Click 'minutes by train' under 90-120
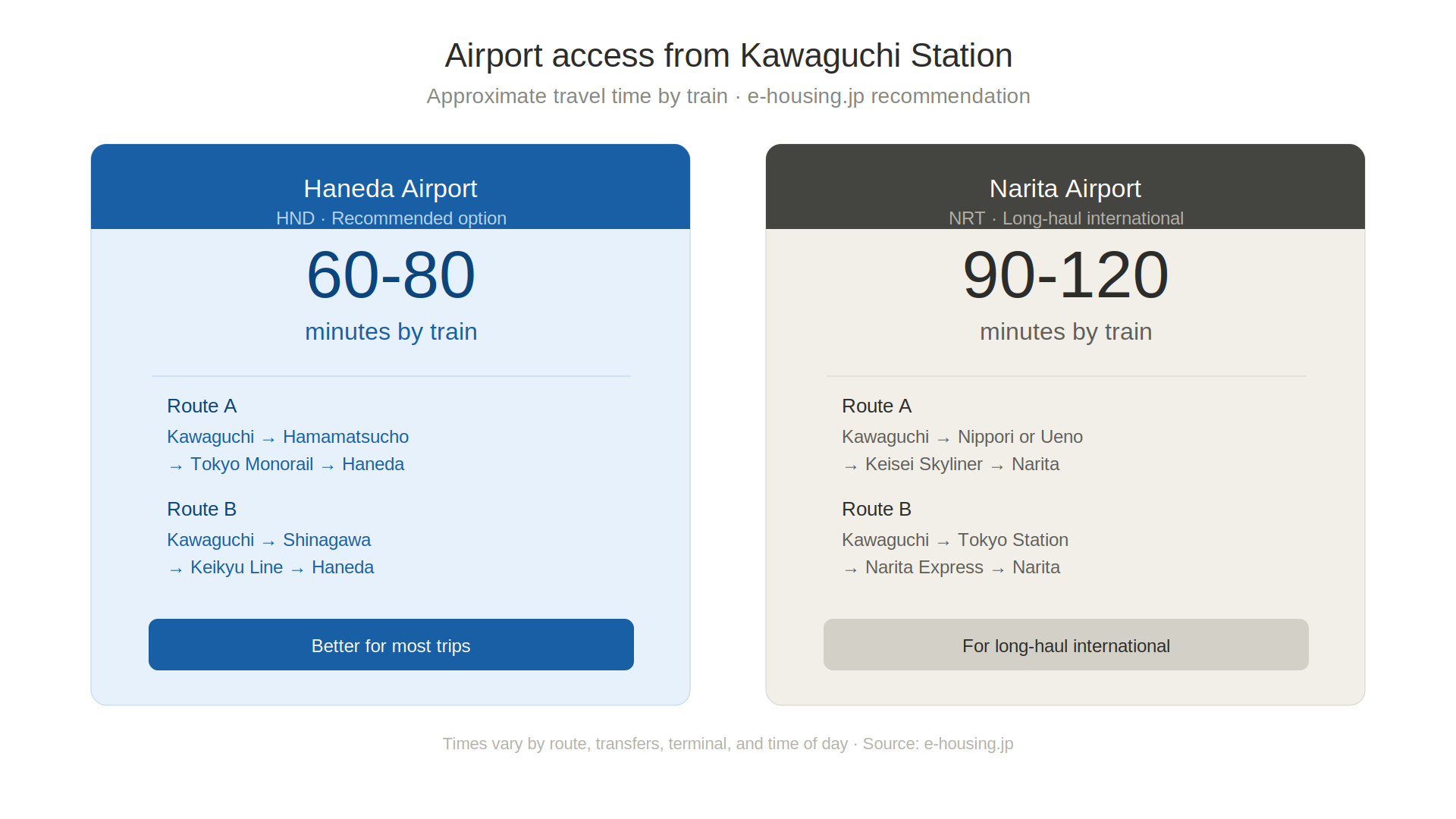 1066,331
